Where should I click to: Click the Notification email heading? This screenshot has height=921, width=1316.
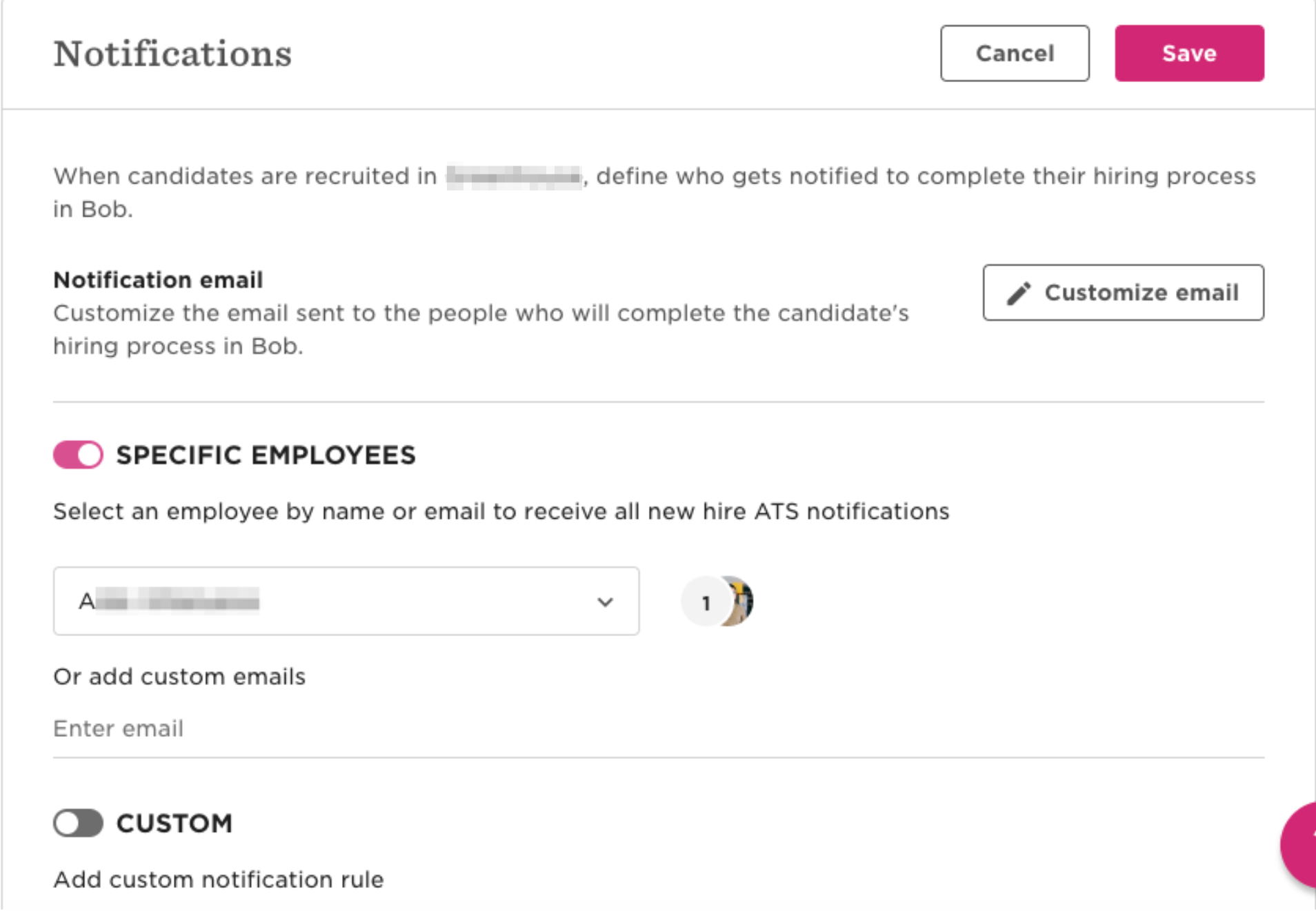pyautogui.click(x=158, y=280)
